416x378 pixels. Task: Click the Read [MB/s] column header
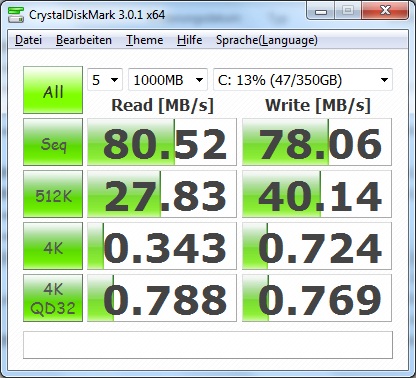coord(162,105)
